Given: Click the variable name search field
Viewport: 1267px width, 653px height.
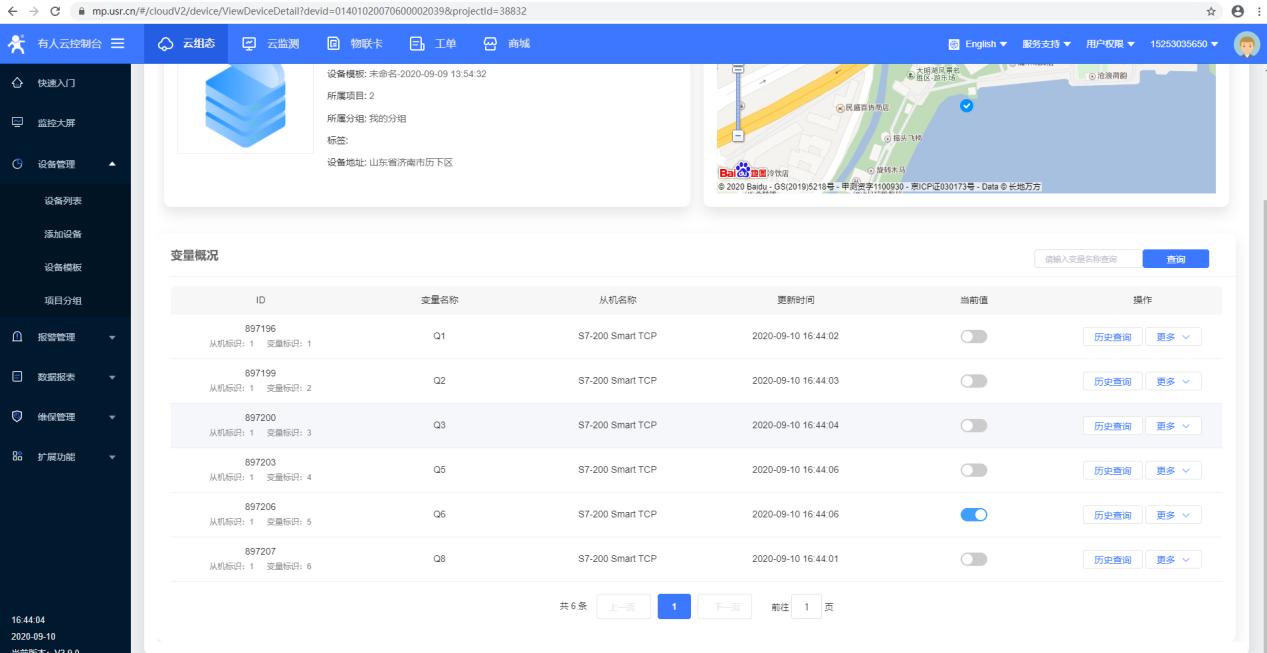Looking at the screenshot, I should click(x=1088, y=259).
